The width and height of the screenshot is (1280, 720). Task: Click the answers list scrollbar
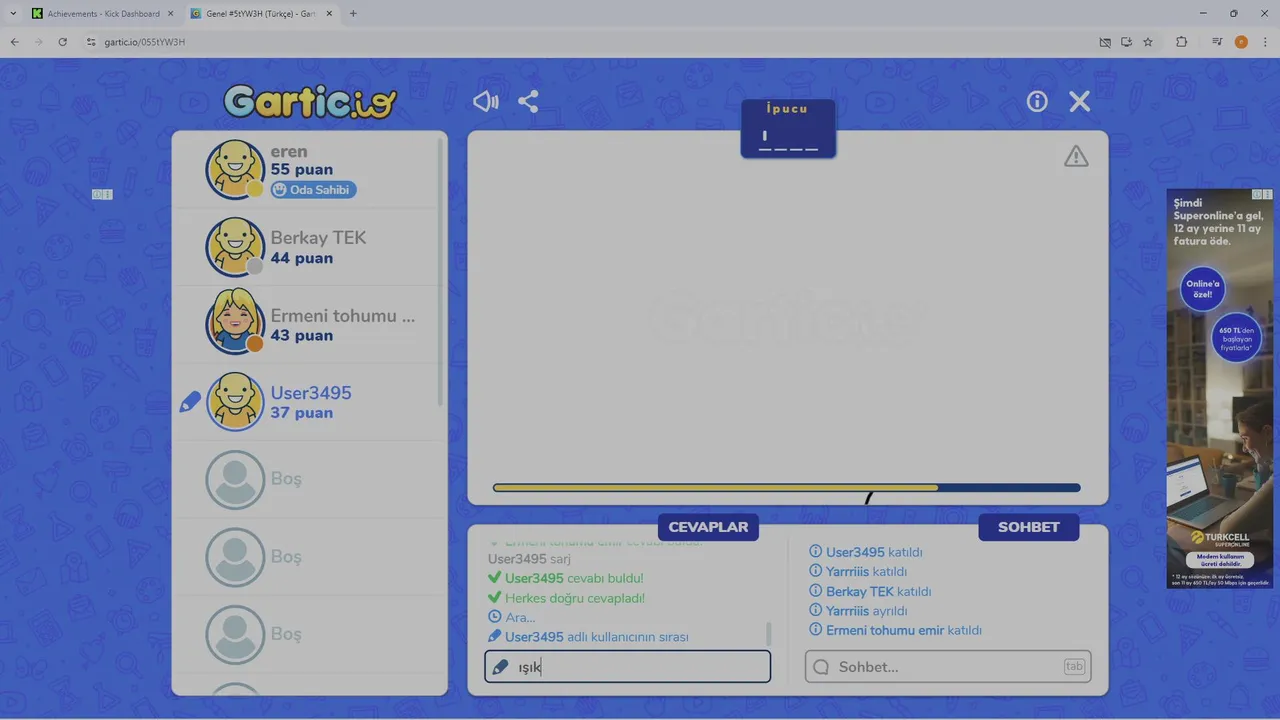click(x=768, y=633)
